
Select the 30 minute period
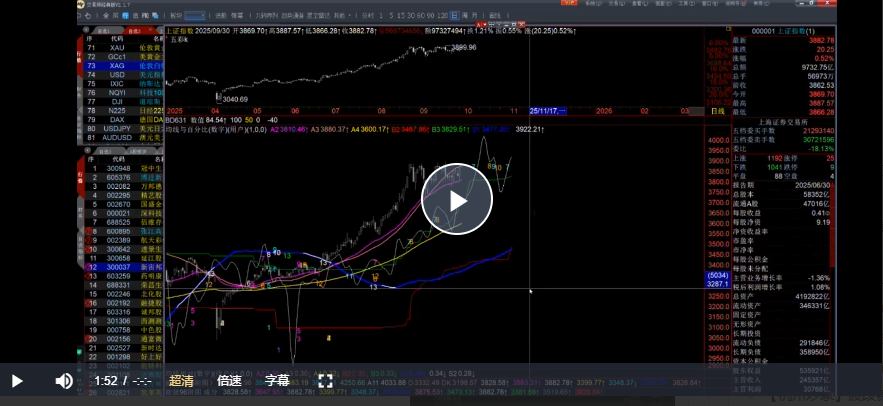click(411, 16)
